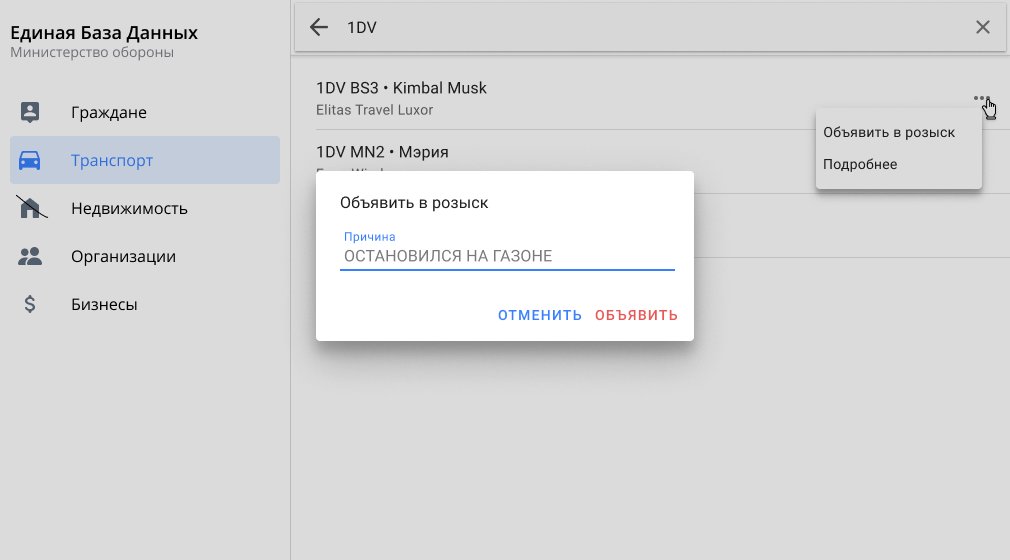Confirm with the ОБЪЯВИТЬ button
Image resolution: width=1010 pixels, height=560 pixels.
coord(636,315)
